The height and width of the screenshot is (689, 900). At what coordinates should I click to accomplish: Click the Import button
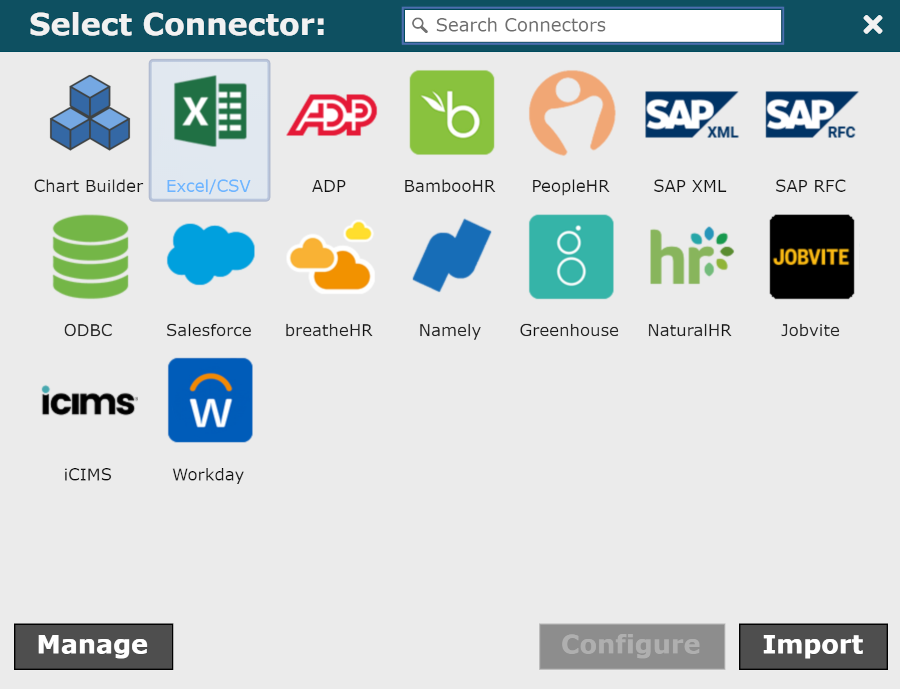(813, 646)
